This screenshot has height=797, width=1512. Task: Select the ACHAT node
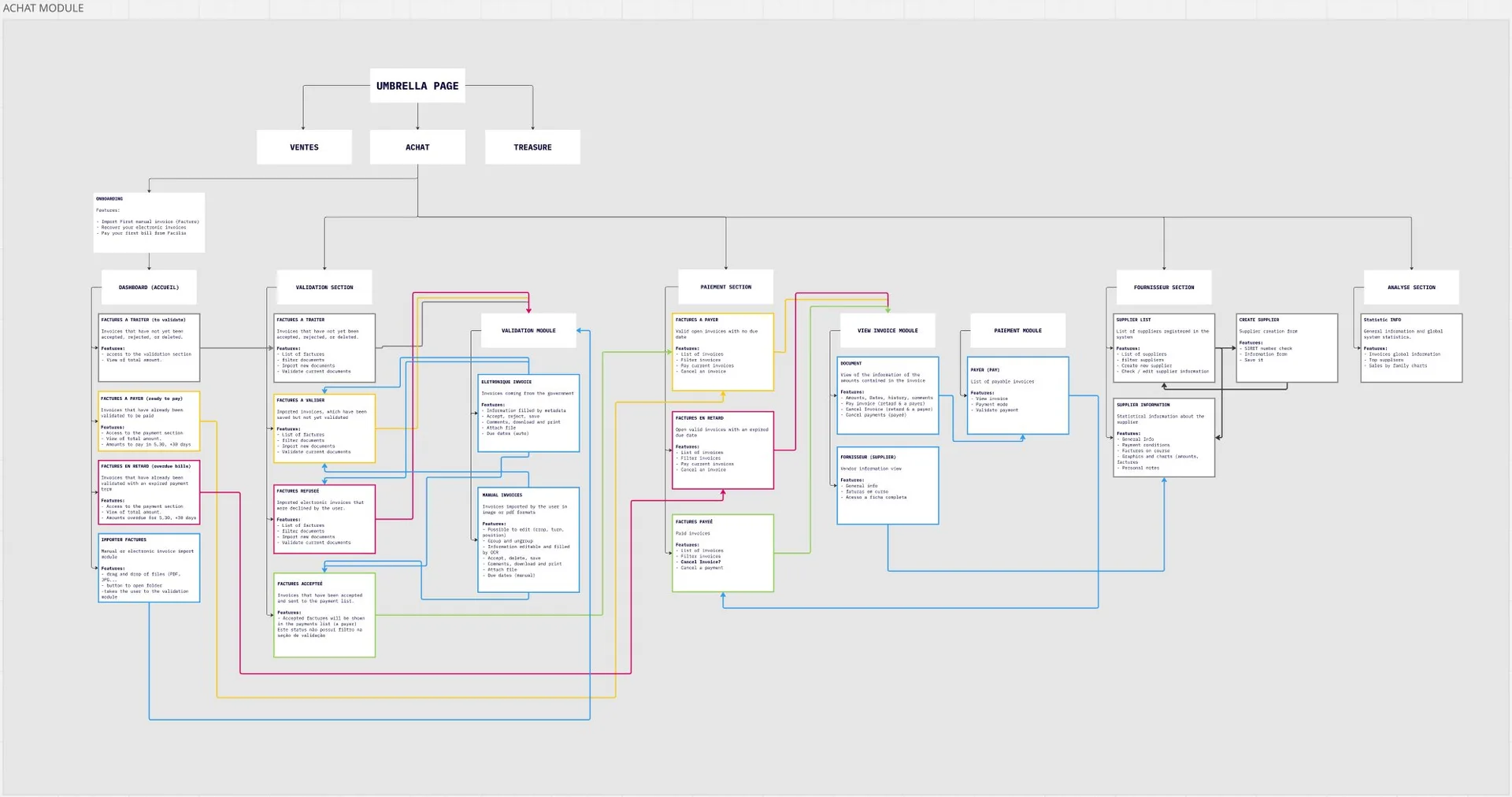417,147
